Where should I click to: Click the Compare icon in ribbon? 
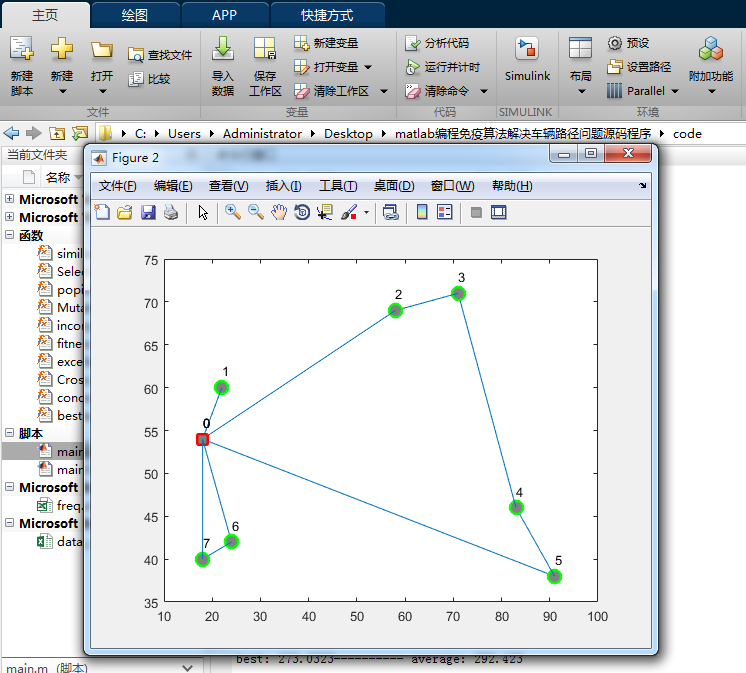(x=136, y=79)
